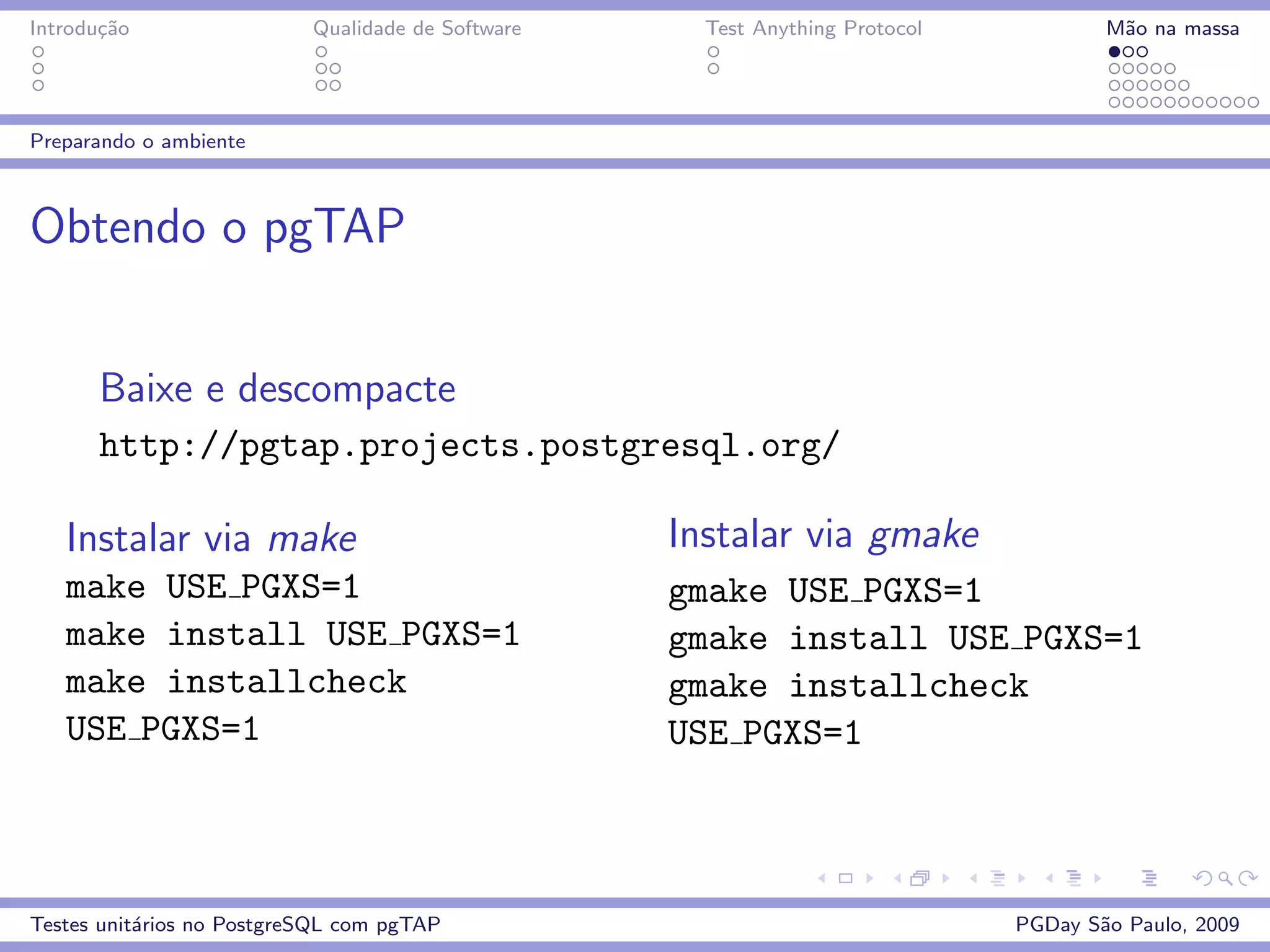The width and height of the screenshot is (1270, 952).
Task: Select the top circle under Test Anything Protocol
Action: point(714,51)
